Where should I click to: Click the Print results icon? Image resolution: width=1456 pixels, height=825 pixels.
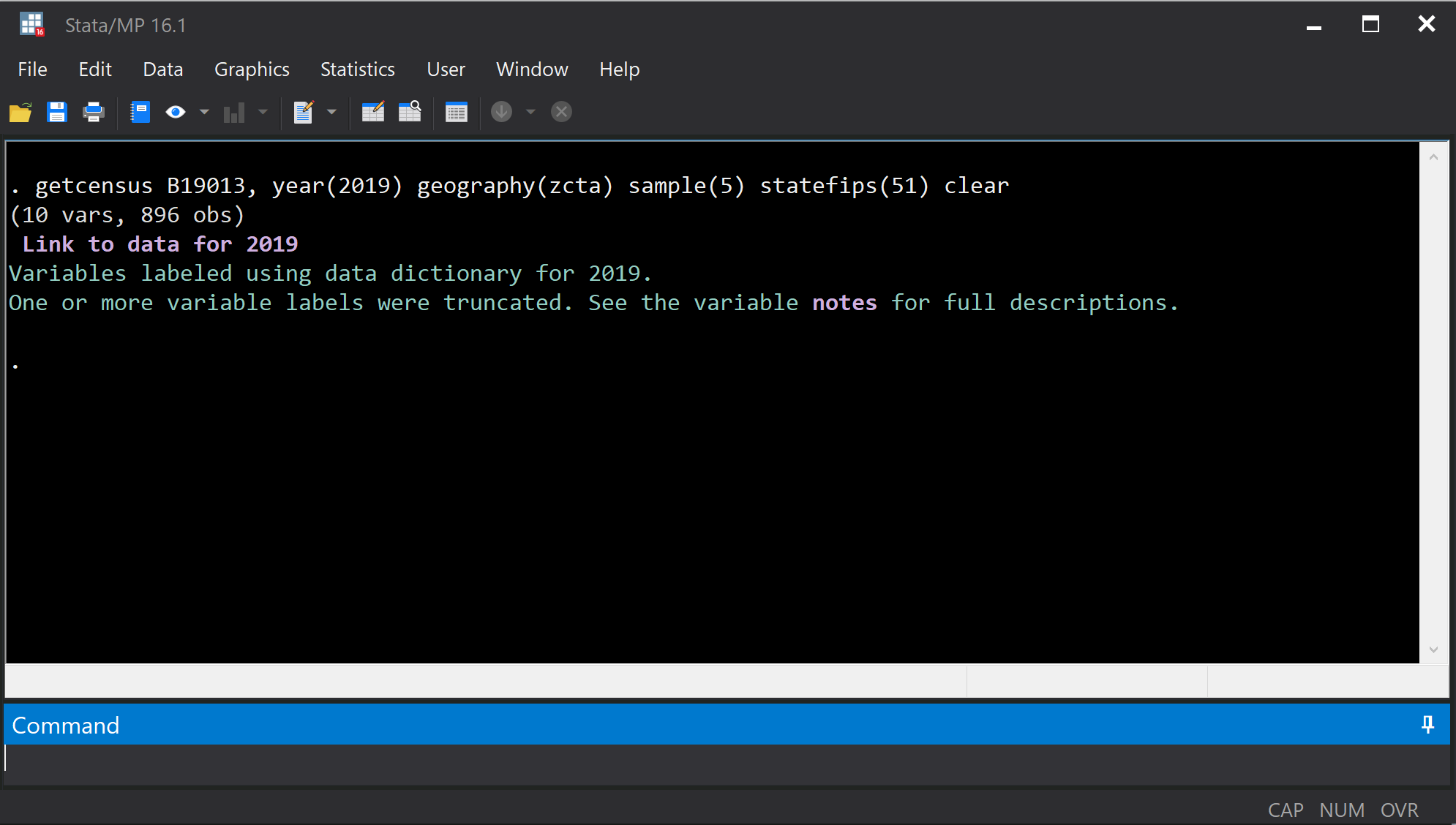click(94, 113)
